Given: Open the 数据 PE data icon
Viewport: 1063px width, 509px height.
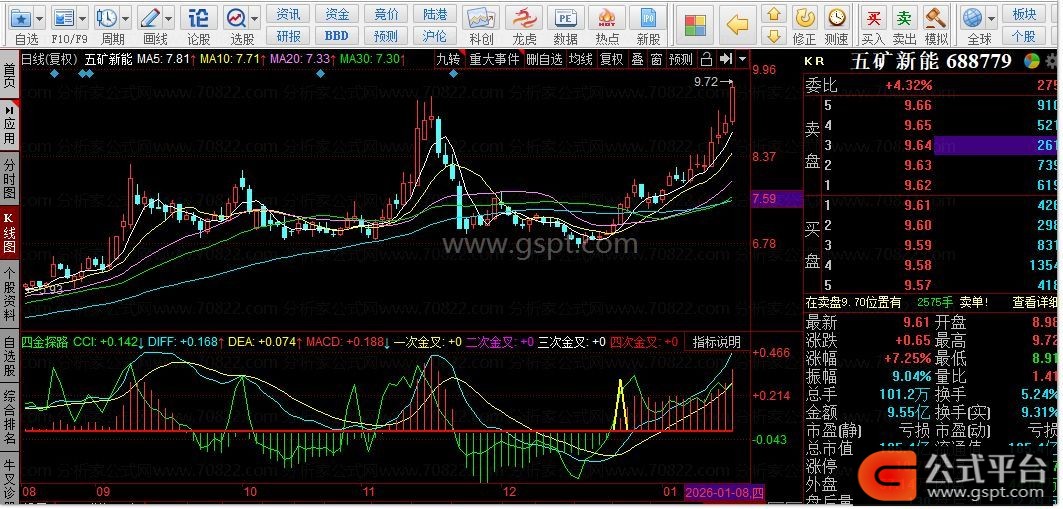Looking at the screenshot, I should coord(565,24).
